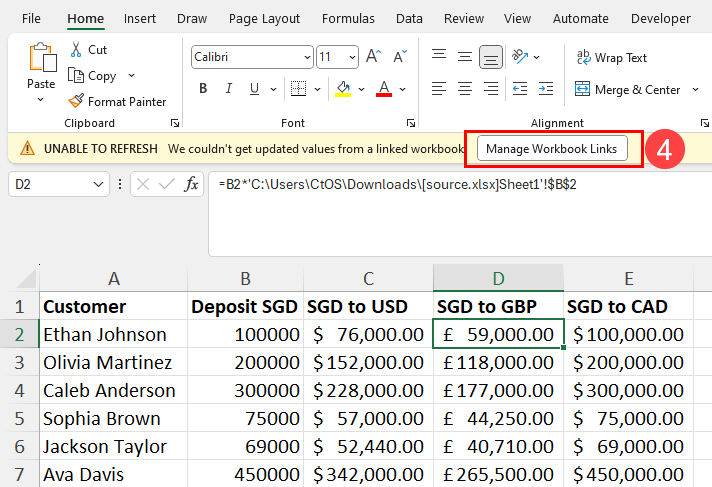Activate the Format Painter brush
Screen dimensions: 712x487
[76, 101]
